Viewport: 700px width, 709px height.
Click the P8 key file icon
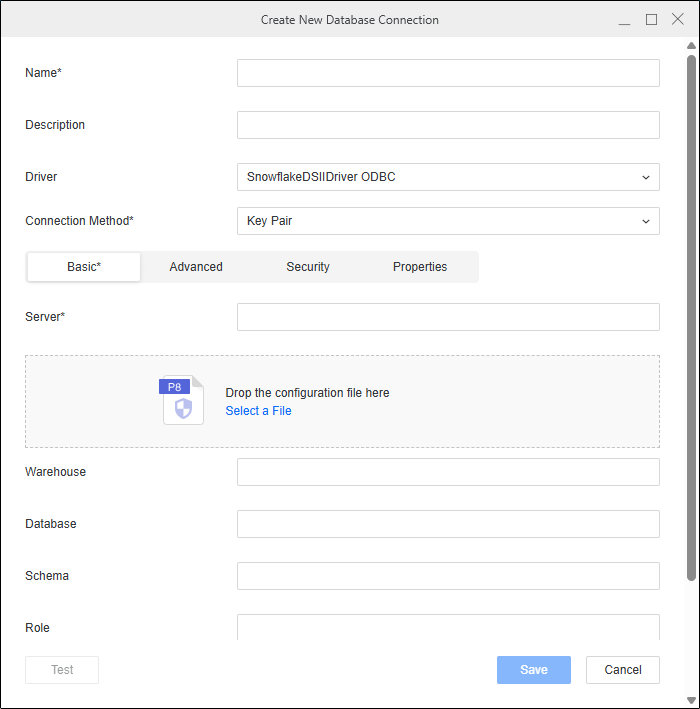pyautogui.click(x=182, y=400)
